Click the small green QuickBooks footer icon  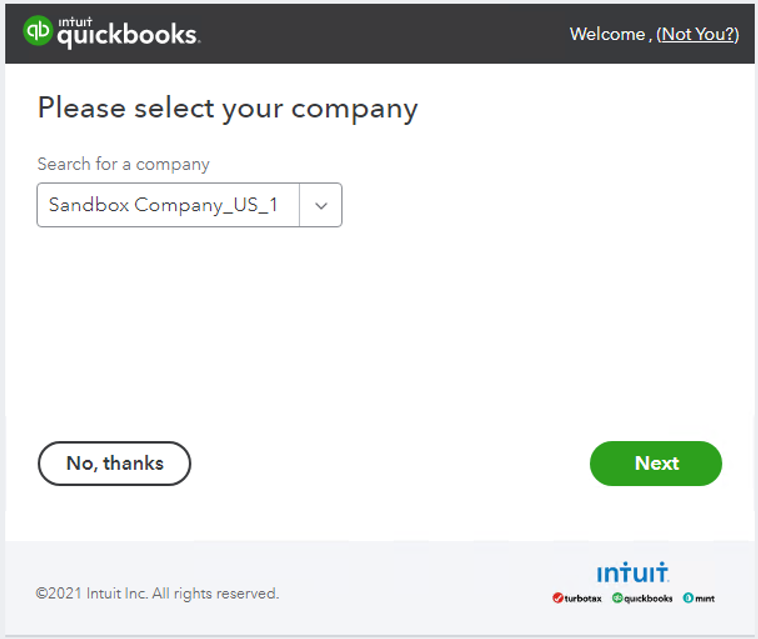[x=617, y=598]
